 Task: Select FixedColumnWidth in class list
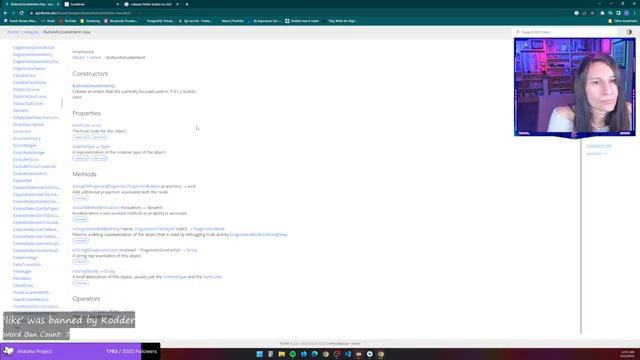click(x=31, y=293)
